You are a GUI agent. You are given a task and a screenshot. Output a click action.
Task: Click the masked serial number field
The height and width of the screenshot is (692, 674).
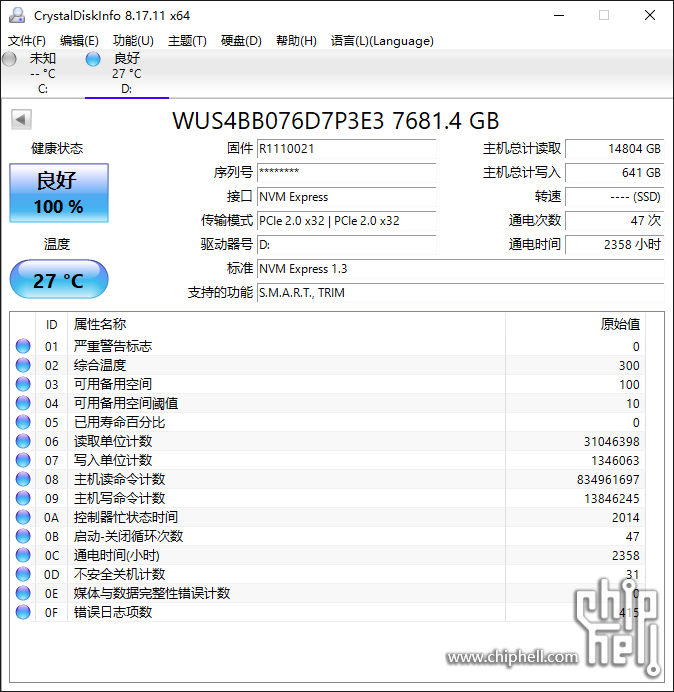tap(346, 173)
